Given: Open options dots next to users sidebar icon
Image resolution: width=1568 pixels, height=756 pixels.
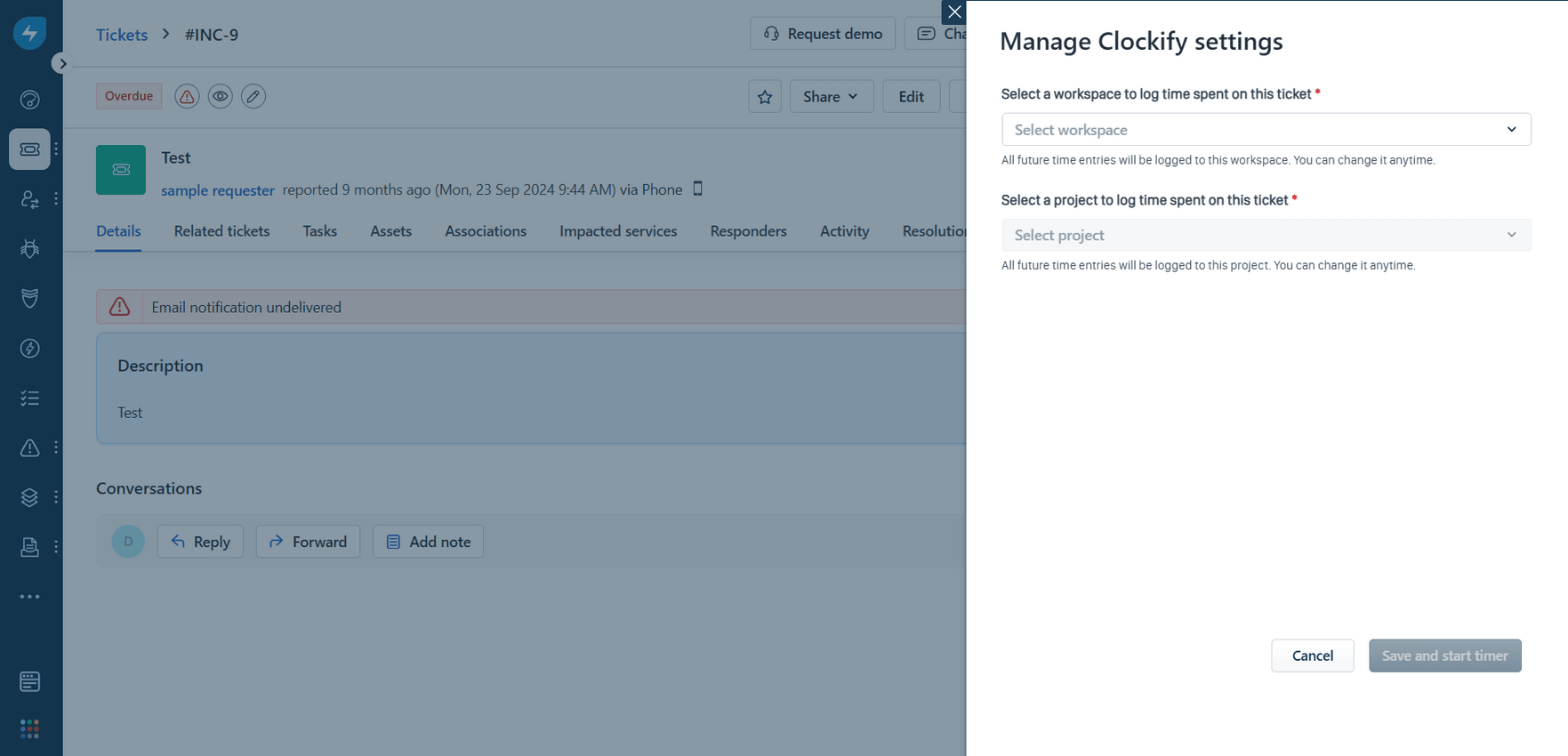Looking at the screenshot, I should click(56, 199).
